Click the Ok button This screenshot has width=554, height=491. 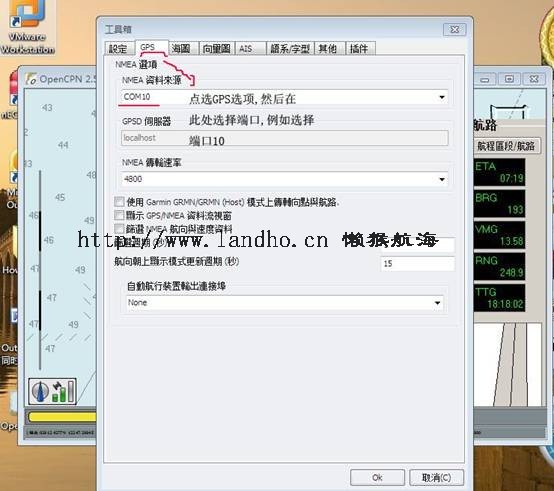pyautogui.click(x=377, y=478)
